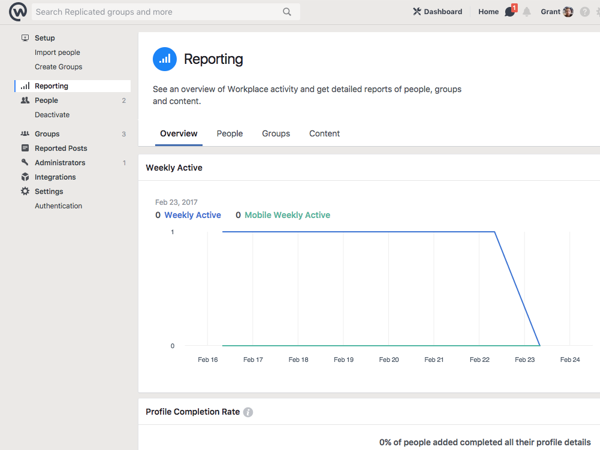
Task: Open Import people under Setup
Action: pyautogui.click(x=57, y=52)
